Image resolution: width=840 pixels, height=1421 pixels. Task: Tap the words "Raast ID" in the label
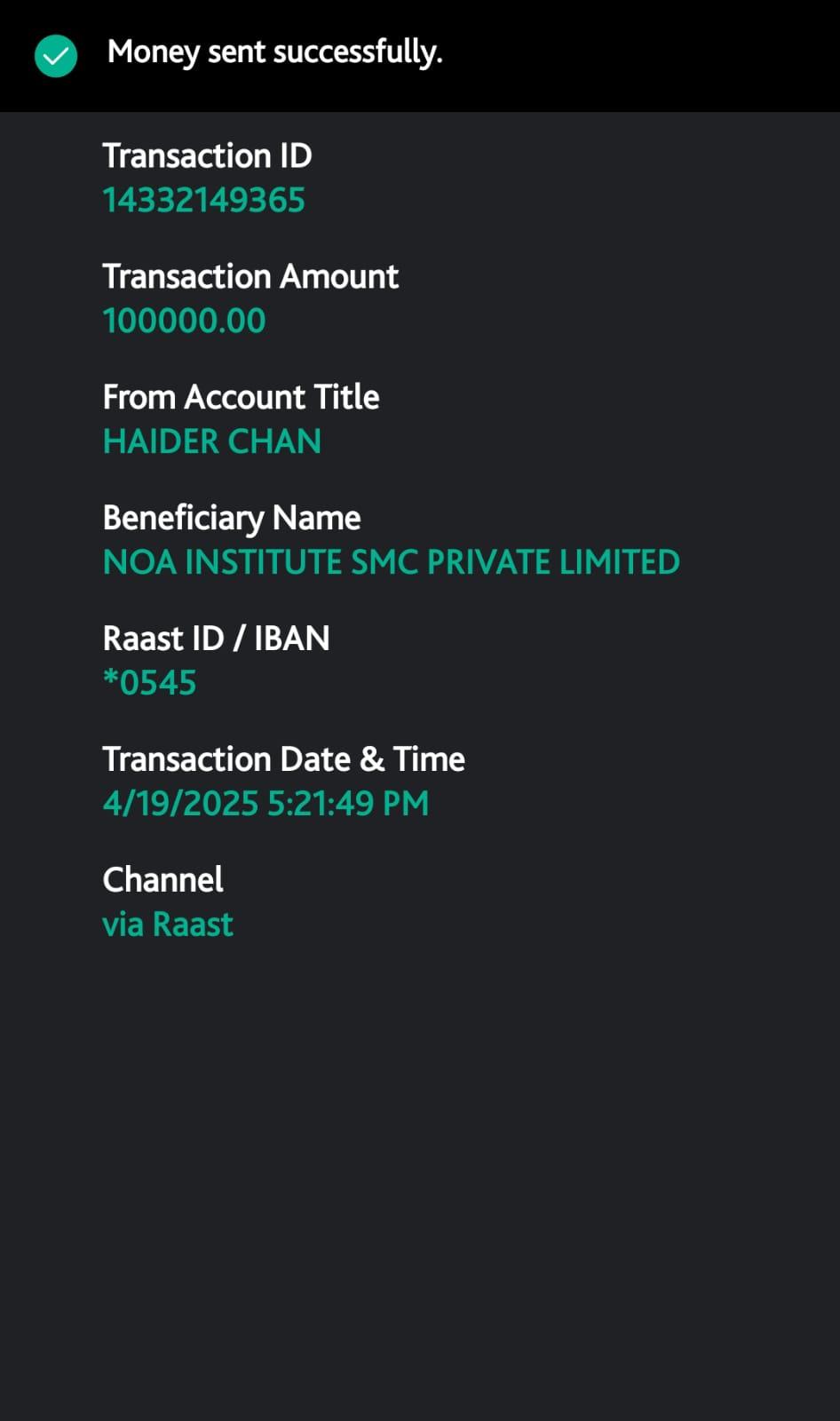[163, 639]
